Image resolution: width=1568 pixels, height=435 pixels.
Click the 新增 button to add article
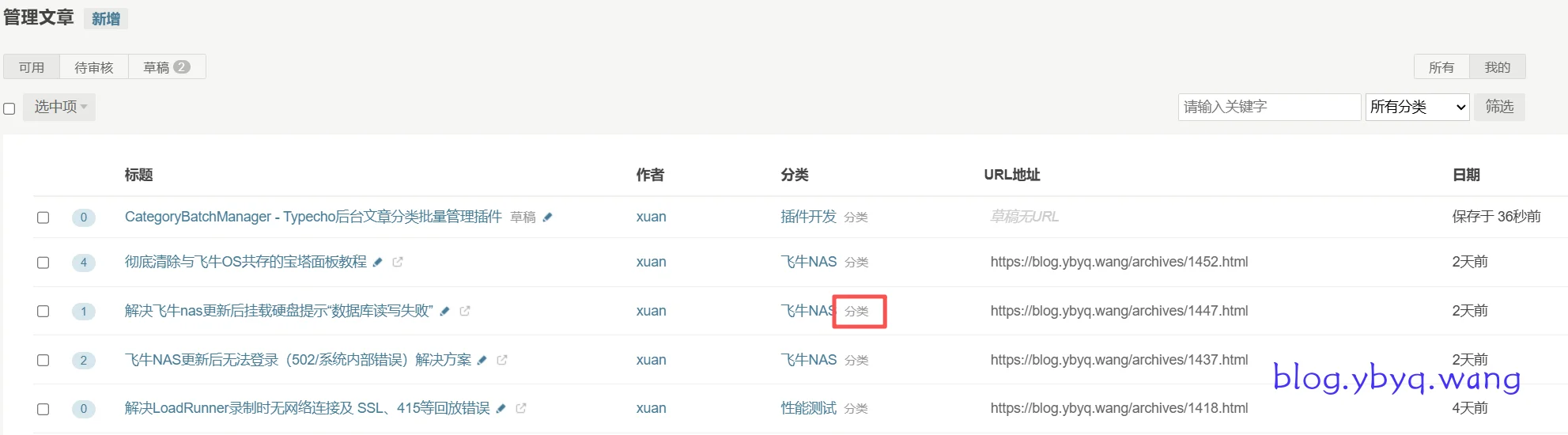105,19
